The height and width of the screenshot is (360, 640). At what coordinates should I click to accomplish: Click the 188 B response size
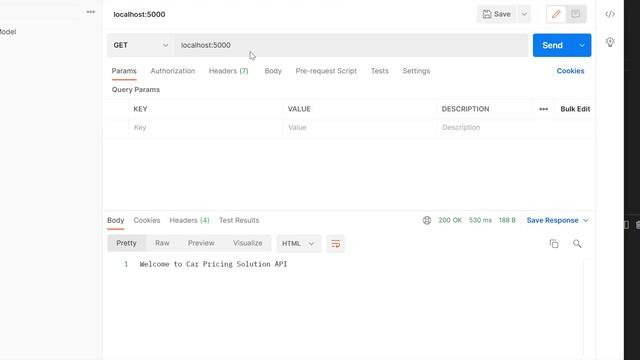pos(507,220)
